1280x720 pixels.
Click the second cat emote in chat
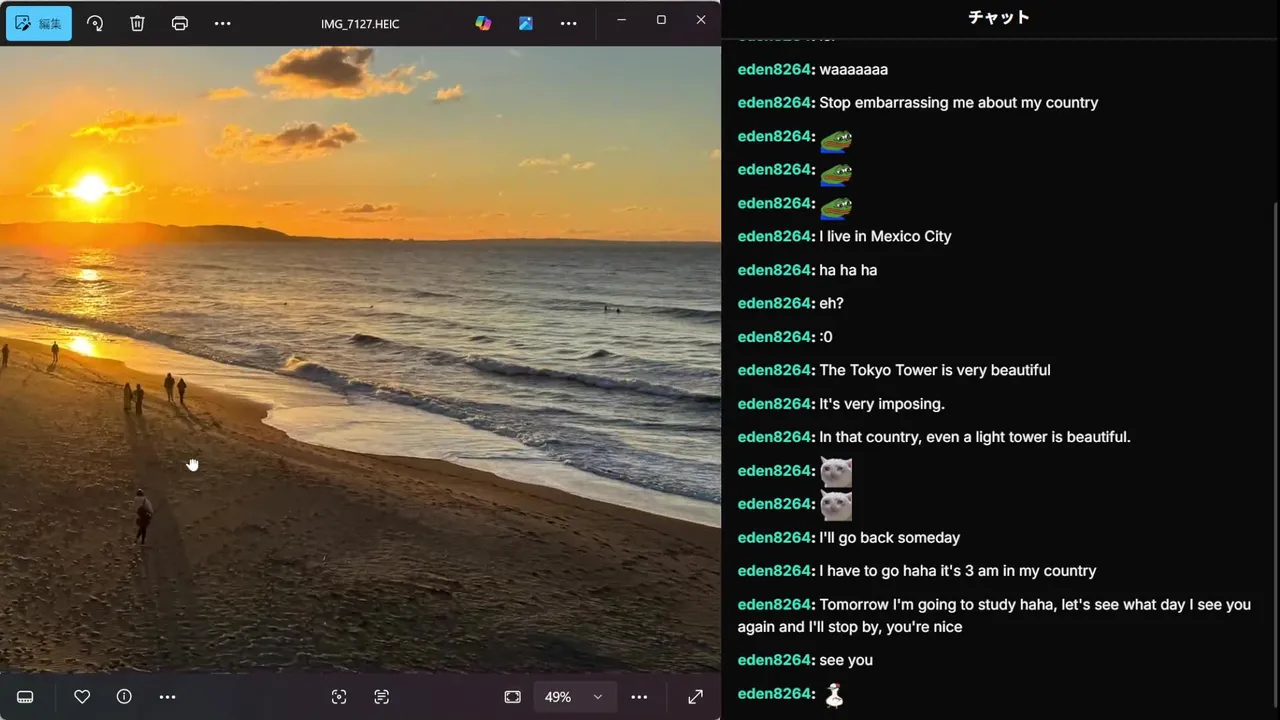pos(836,505)
